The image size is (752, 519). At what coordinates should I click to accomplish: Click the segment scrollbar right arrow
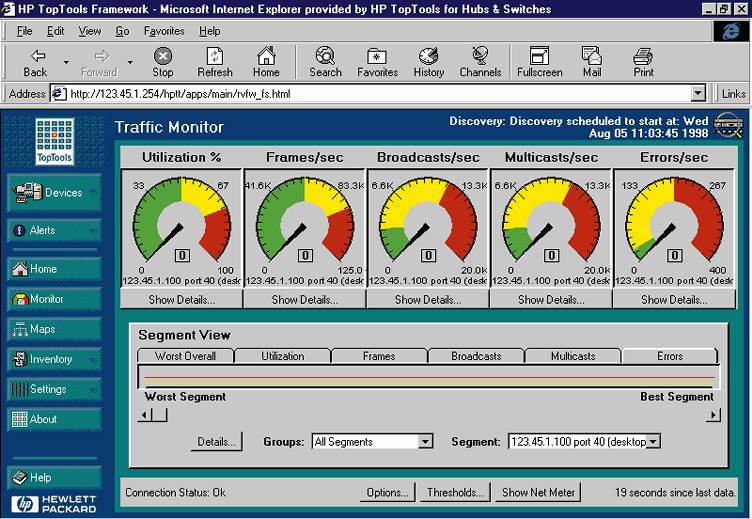tap(713, 415)
